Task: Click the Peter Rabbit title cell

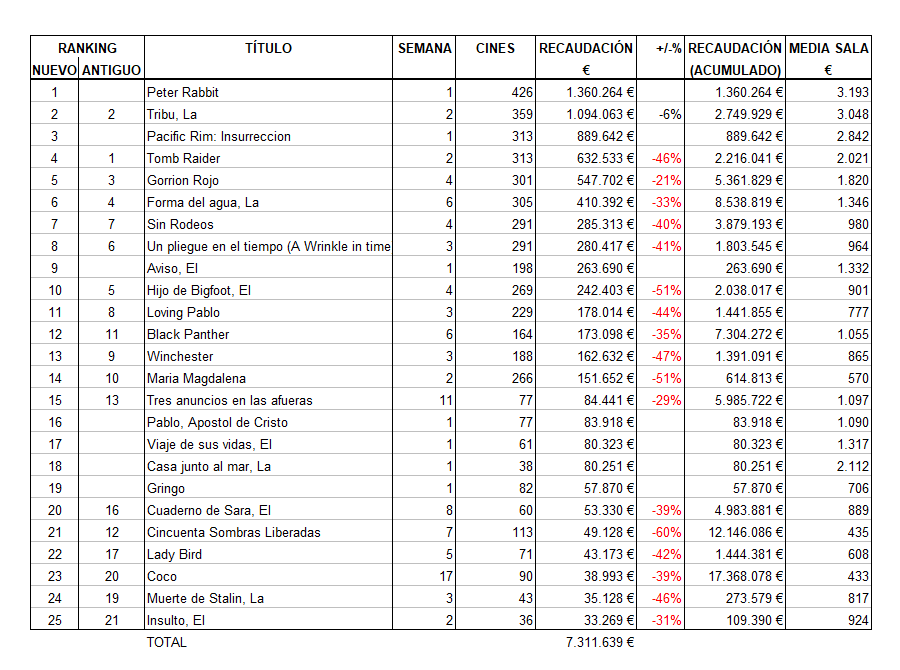Action: coord(182,92)
